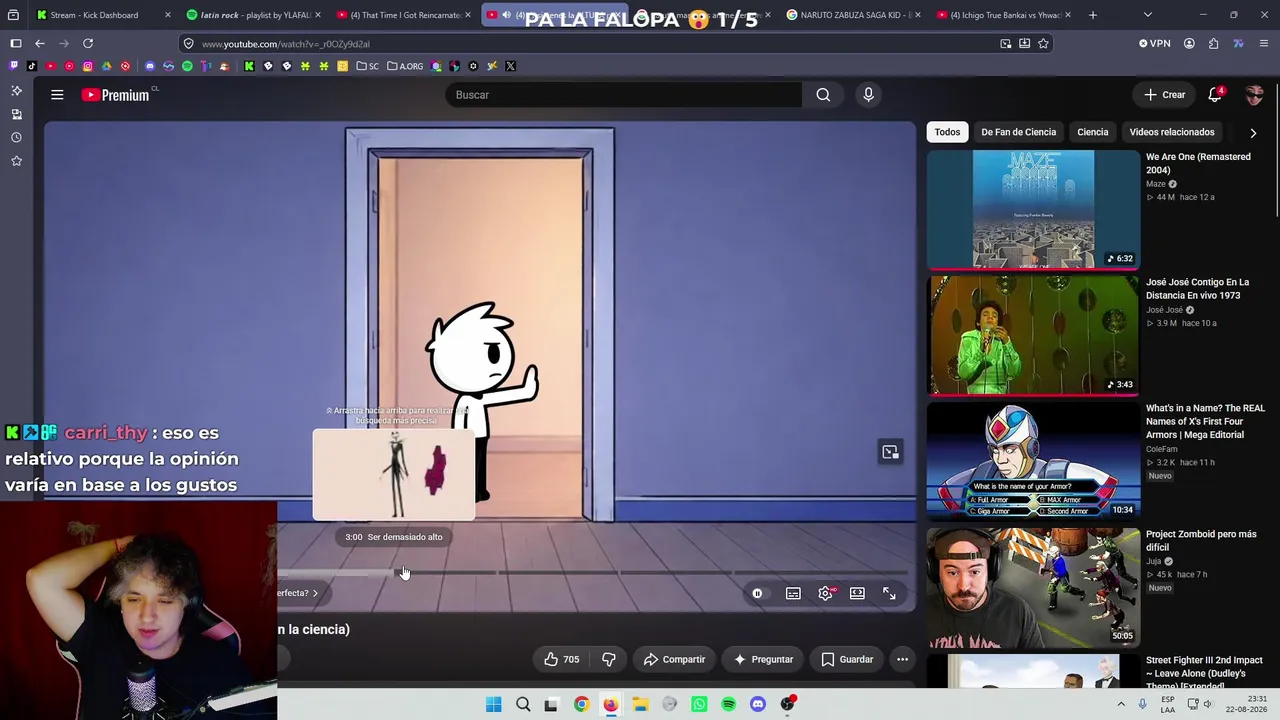This screenshot has width=1280, height=720.
Task: Select the Ciencia filter chip
Action: point(1092,132)
